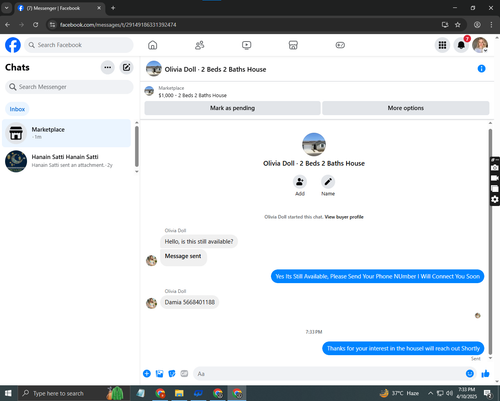This screenshot has width=500, height=401.
Task: Choose a GIF with the GIF icon
Action: pyautogui.click(x=184, y=374)
